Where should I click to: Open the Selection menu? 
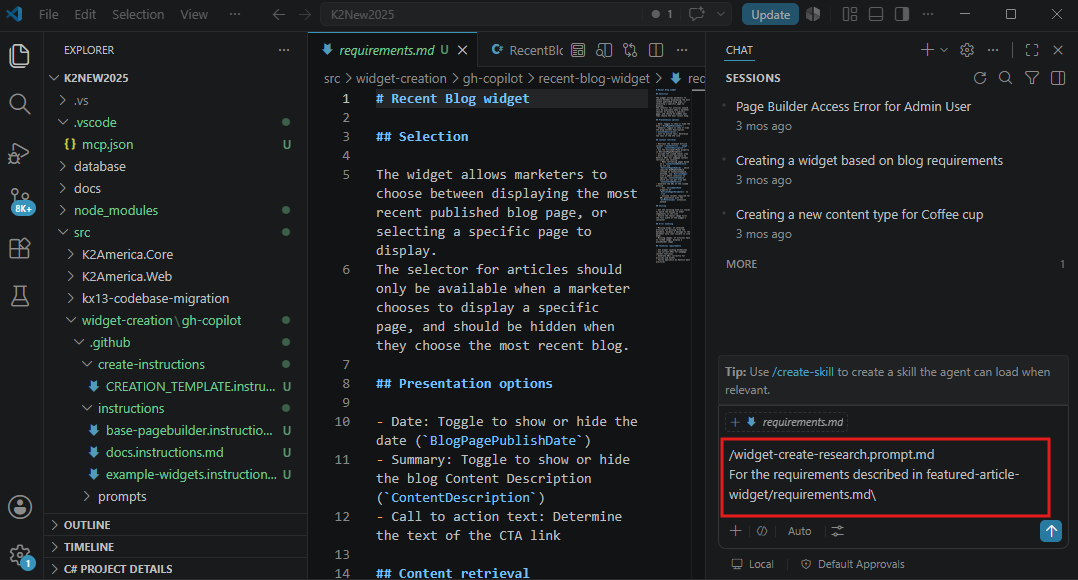[138, 14]
